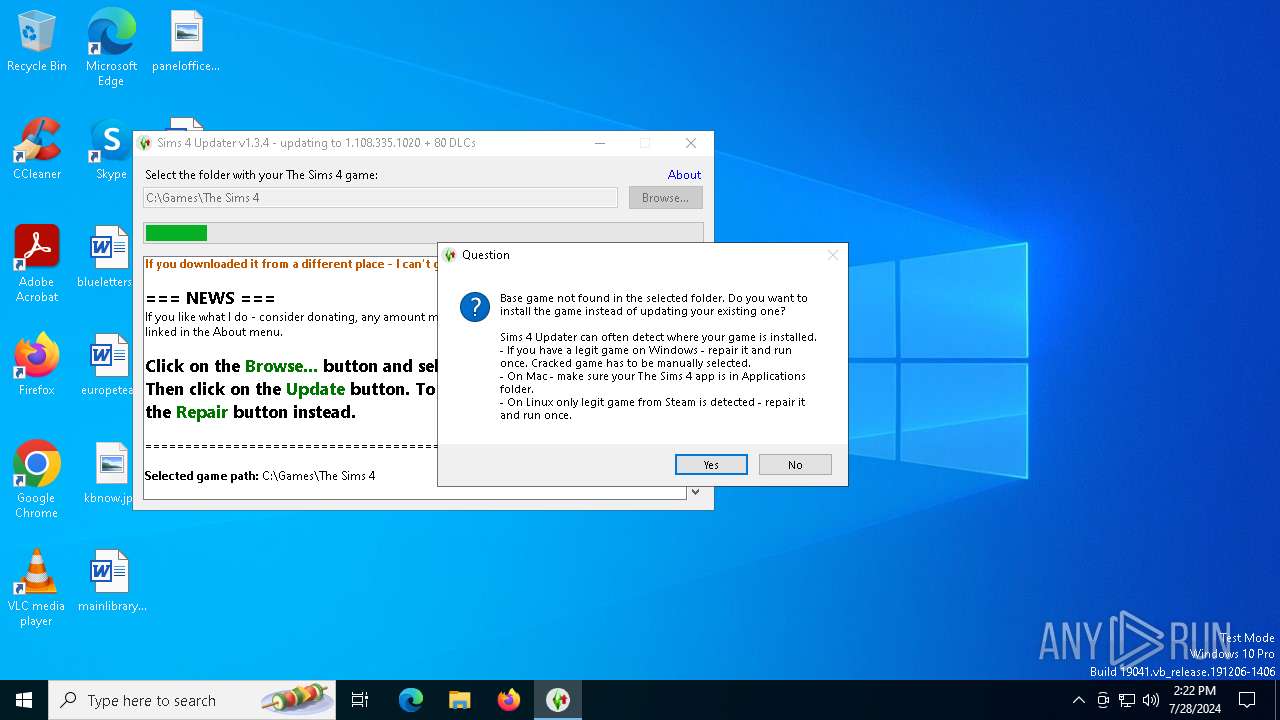
Task: Click the green update progress bar
Action: click(423, 233)
